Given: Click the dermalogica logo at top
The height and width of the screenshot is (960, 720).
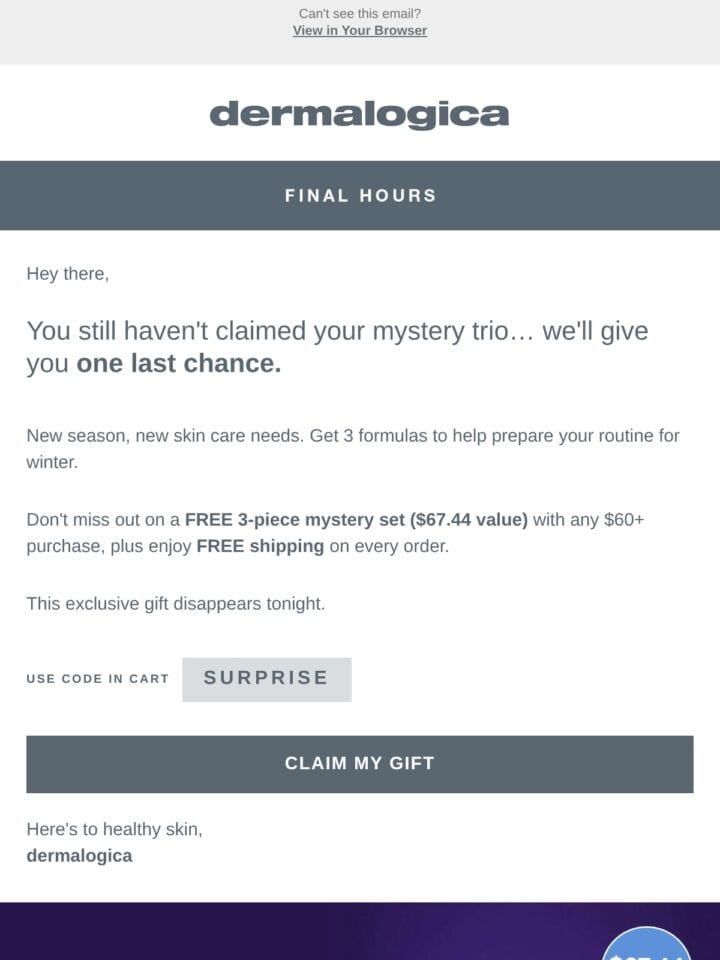Looking at the screenshot, I should coord(359,114).
